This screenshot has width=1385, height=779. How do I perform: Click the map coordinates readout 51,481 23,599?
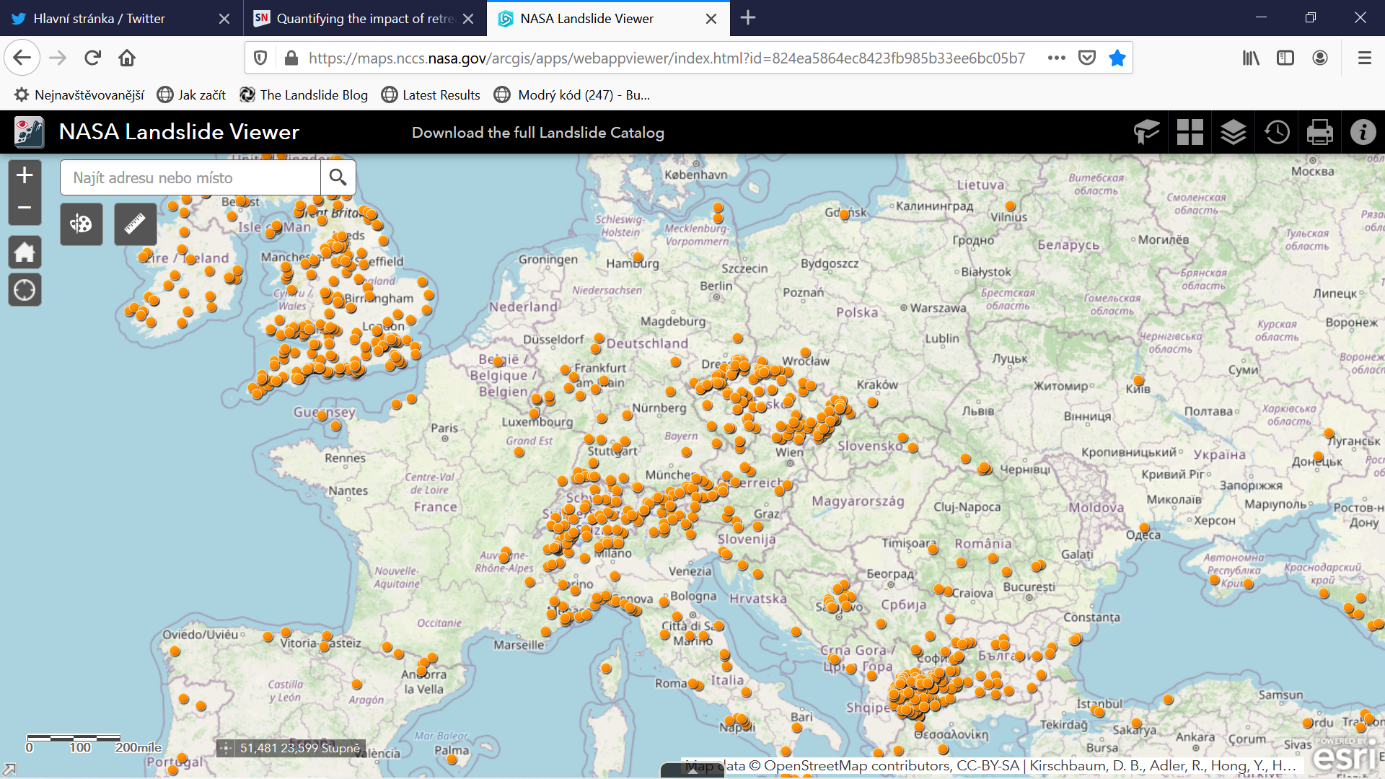coord(299,748)
